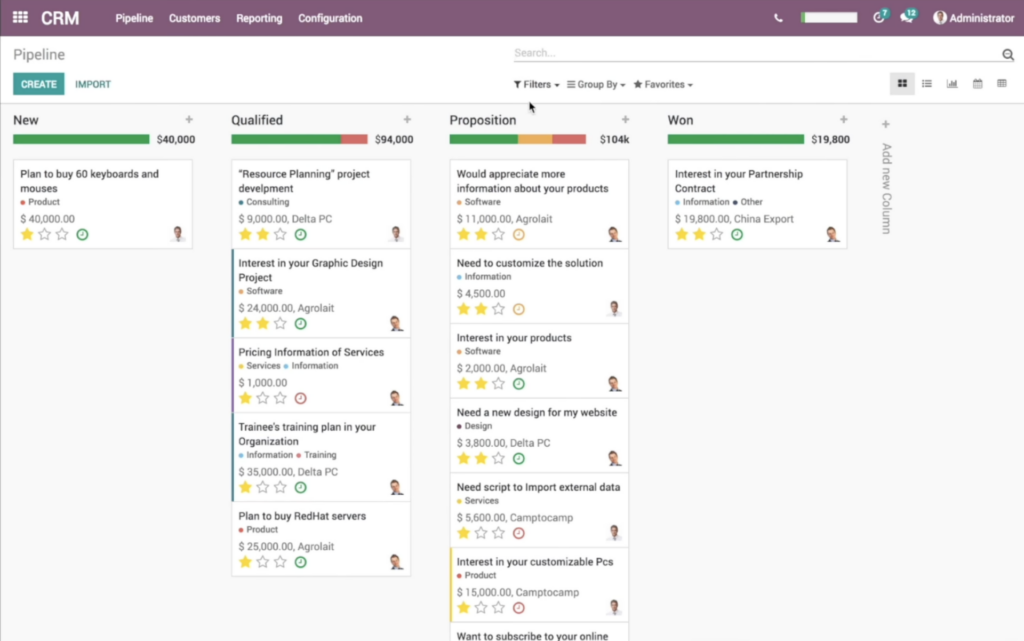Click the CREATE button

click(39, 84)
